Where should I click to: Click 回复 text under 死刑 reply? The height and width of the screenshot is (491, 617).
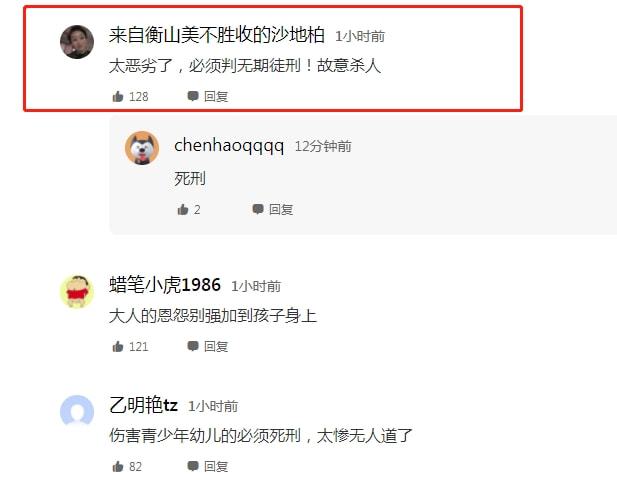pyautogui.click(x=281, y=209)
